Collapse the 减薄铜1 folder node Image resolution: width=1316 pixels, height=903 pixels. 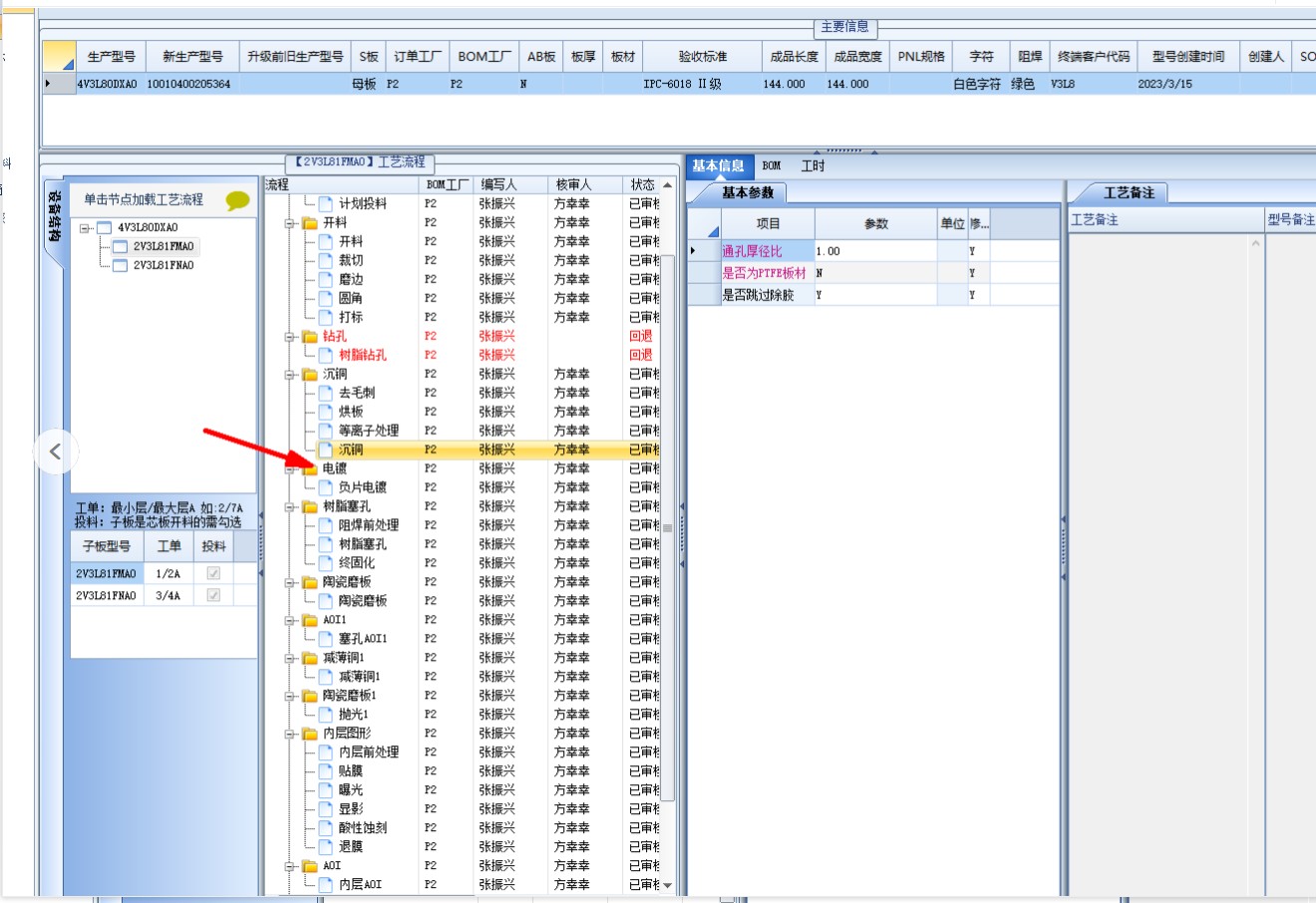290,659
